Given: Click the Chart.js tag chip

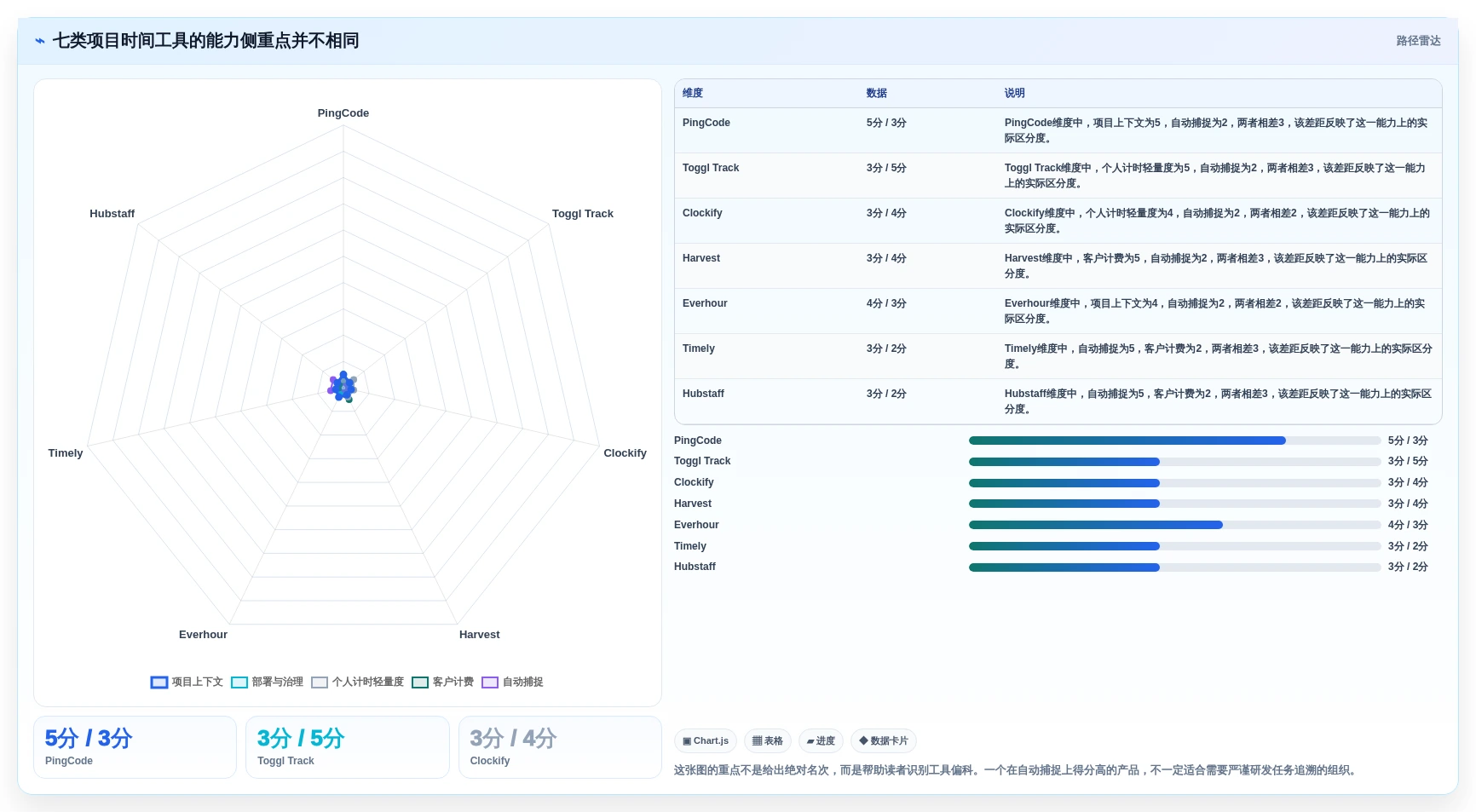Looking at the screenshot, I should (706, 741).
